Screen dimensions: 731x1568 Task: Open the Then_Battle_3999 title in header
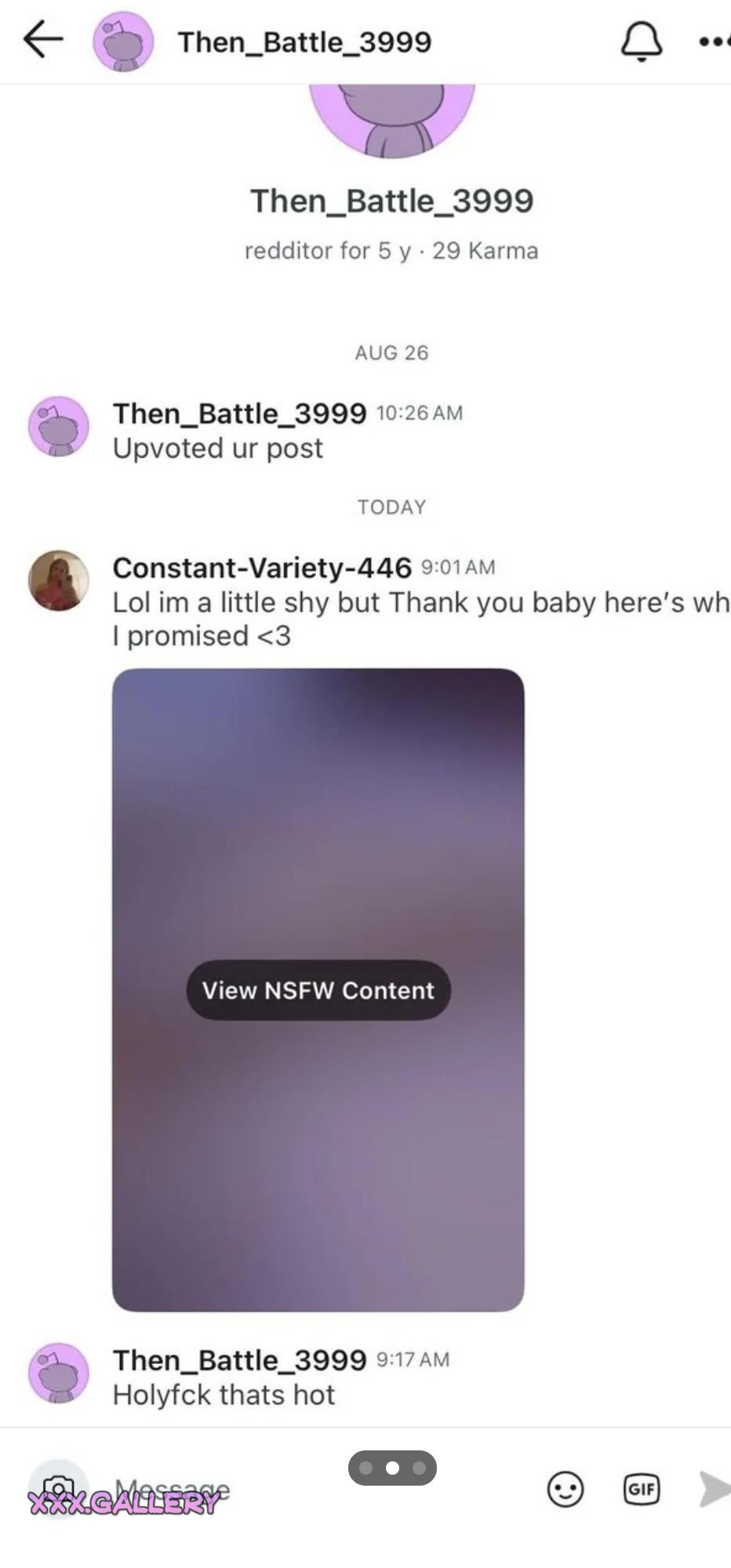pyautogui.click(x=304, y=42)
